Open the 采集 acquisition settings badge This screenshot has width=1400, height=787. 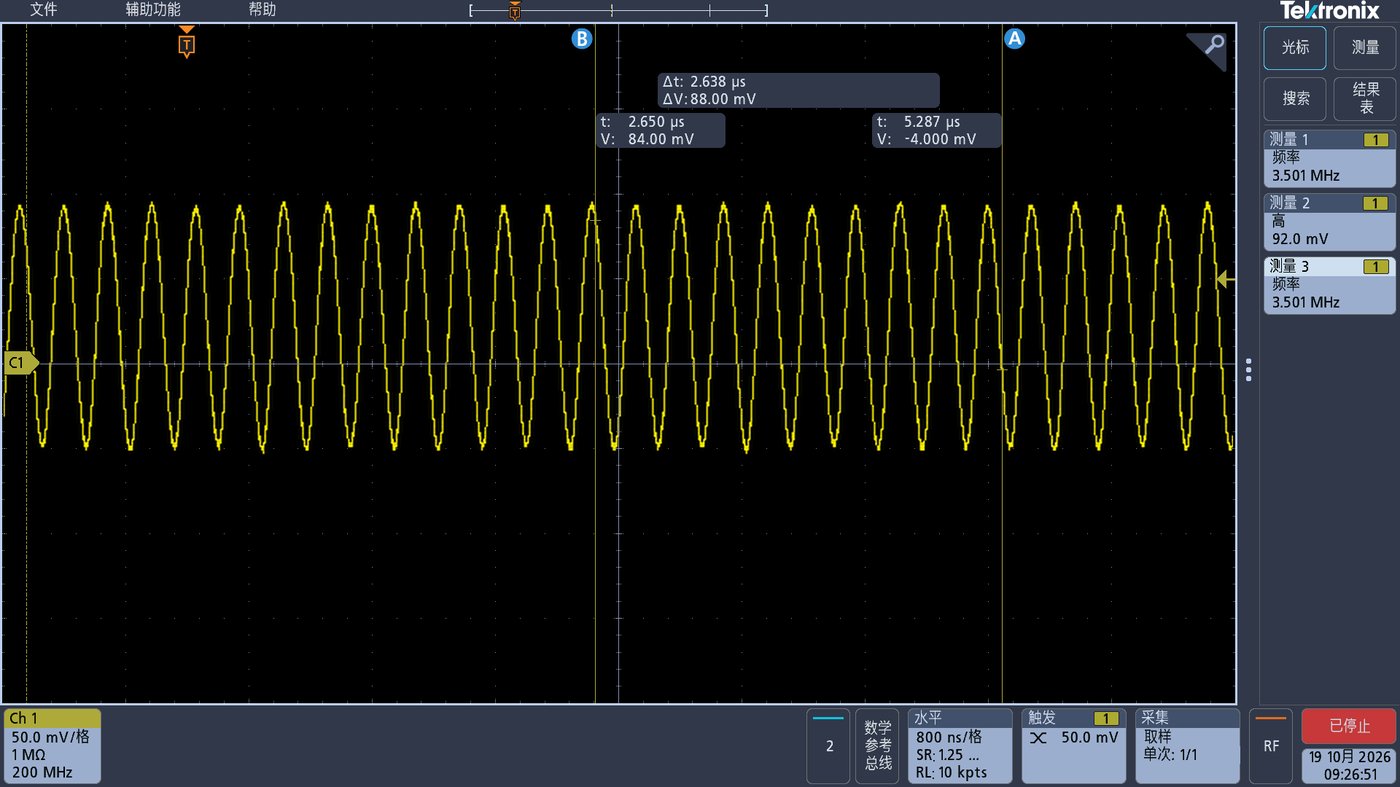pos(1187,746)
